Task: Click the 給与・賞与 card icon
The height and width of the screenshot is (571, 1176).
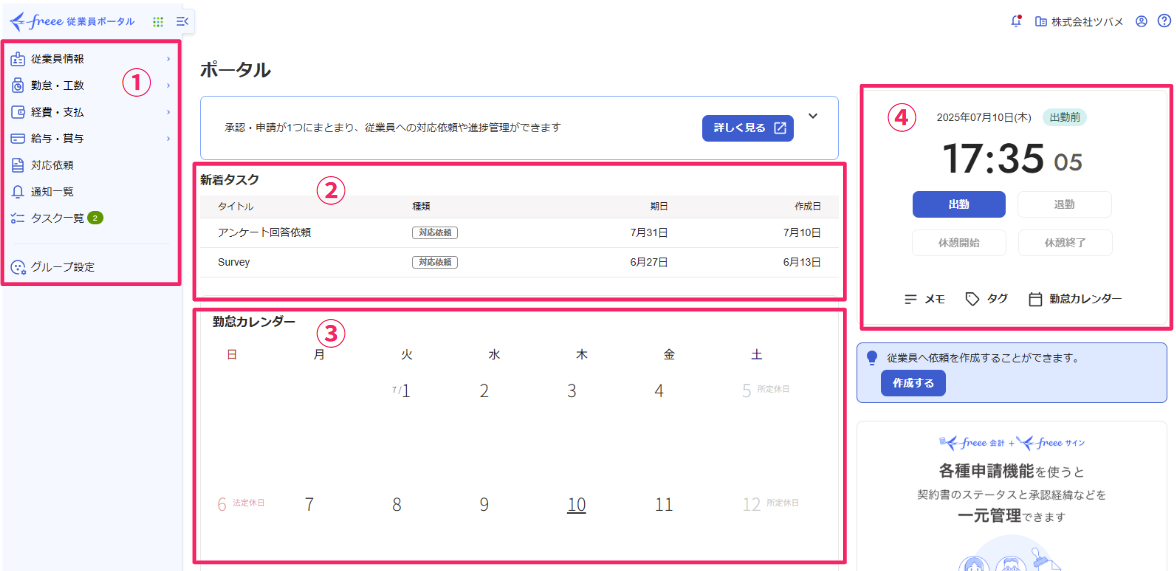Action: point(19,139)
